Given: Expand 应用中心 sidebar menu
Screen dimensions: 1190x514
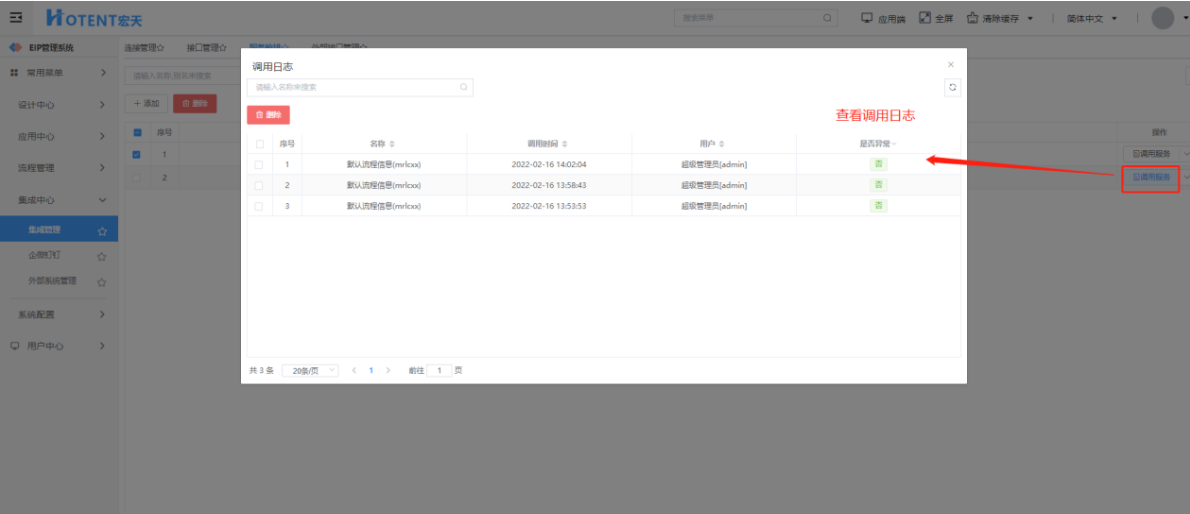Looking at the screenshot, I should [102, 137].
